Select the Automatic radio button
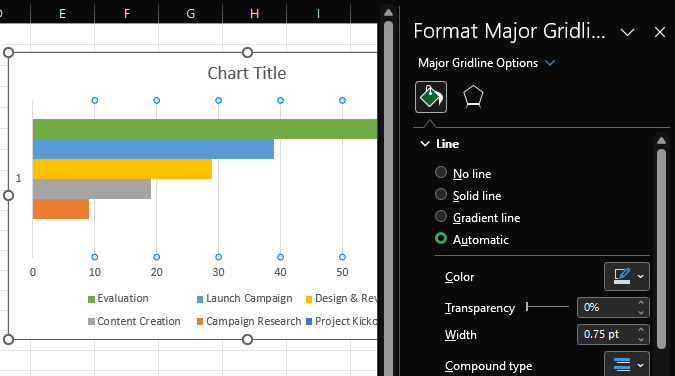This screenshot has width=675, height=376. pos(441,238)
